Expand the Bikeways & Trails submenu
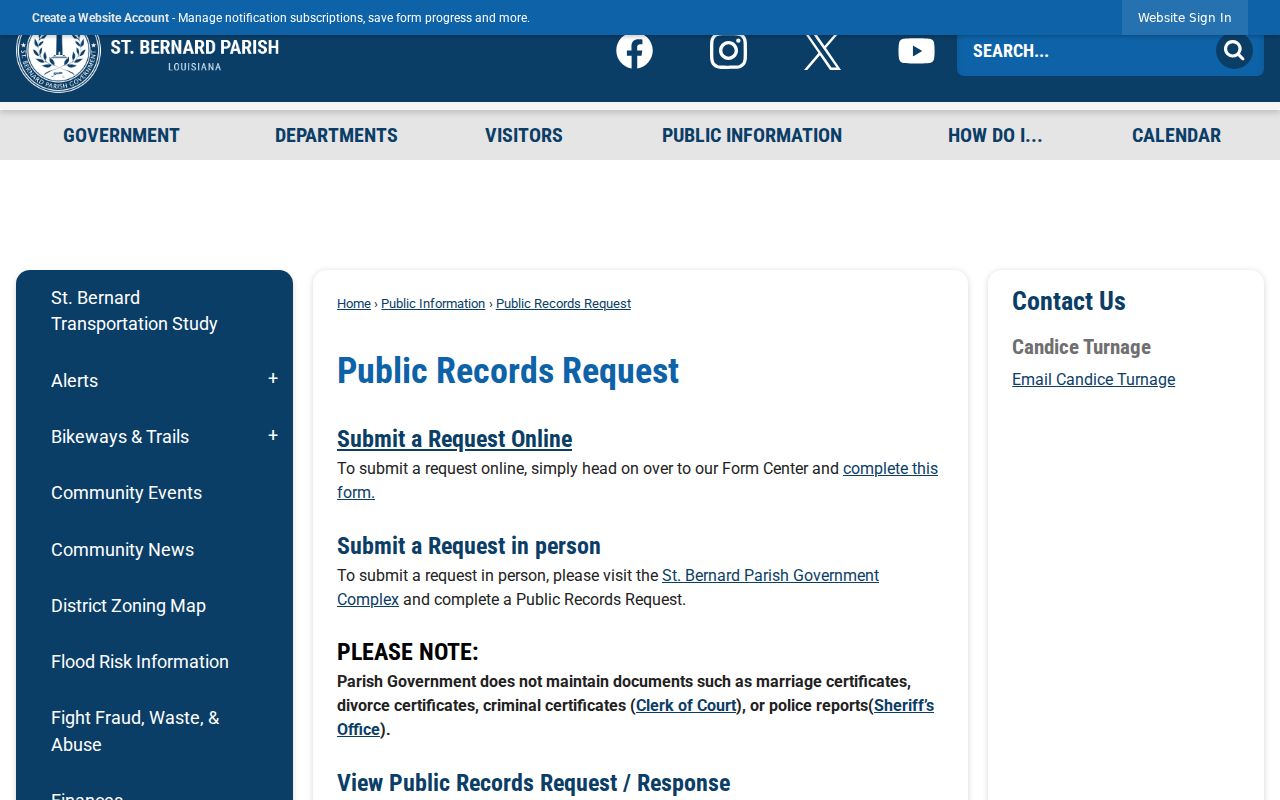This screenshot has height=800, width=1280. 273,436
